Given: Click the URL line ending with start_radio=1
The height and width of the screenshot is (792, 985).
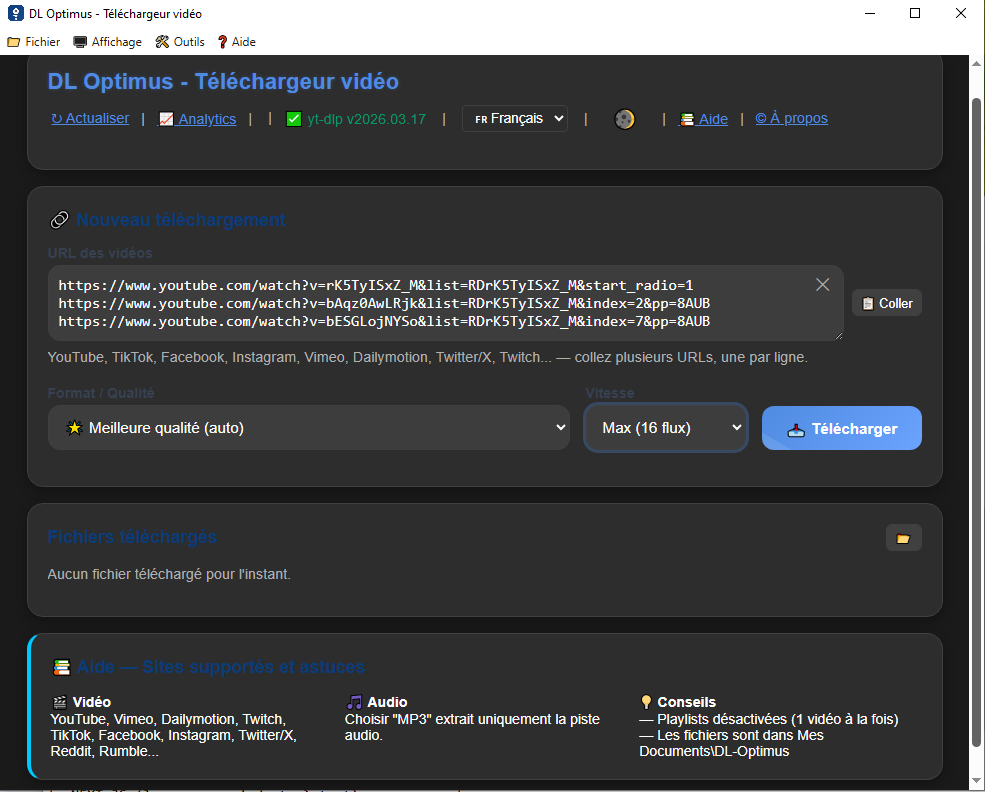Looking at the screenshot, I should pyautogui.click(x=376, y=285).
